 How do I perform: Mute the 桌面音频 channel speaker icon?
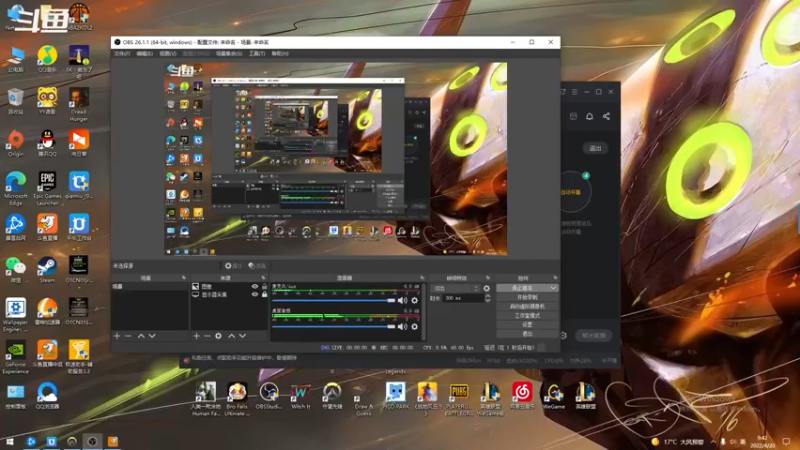pyautogui.click(x=403, y=327)
